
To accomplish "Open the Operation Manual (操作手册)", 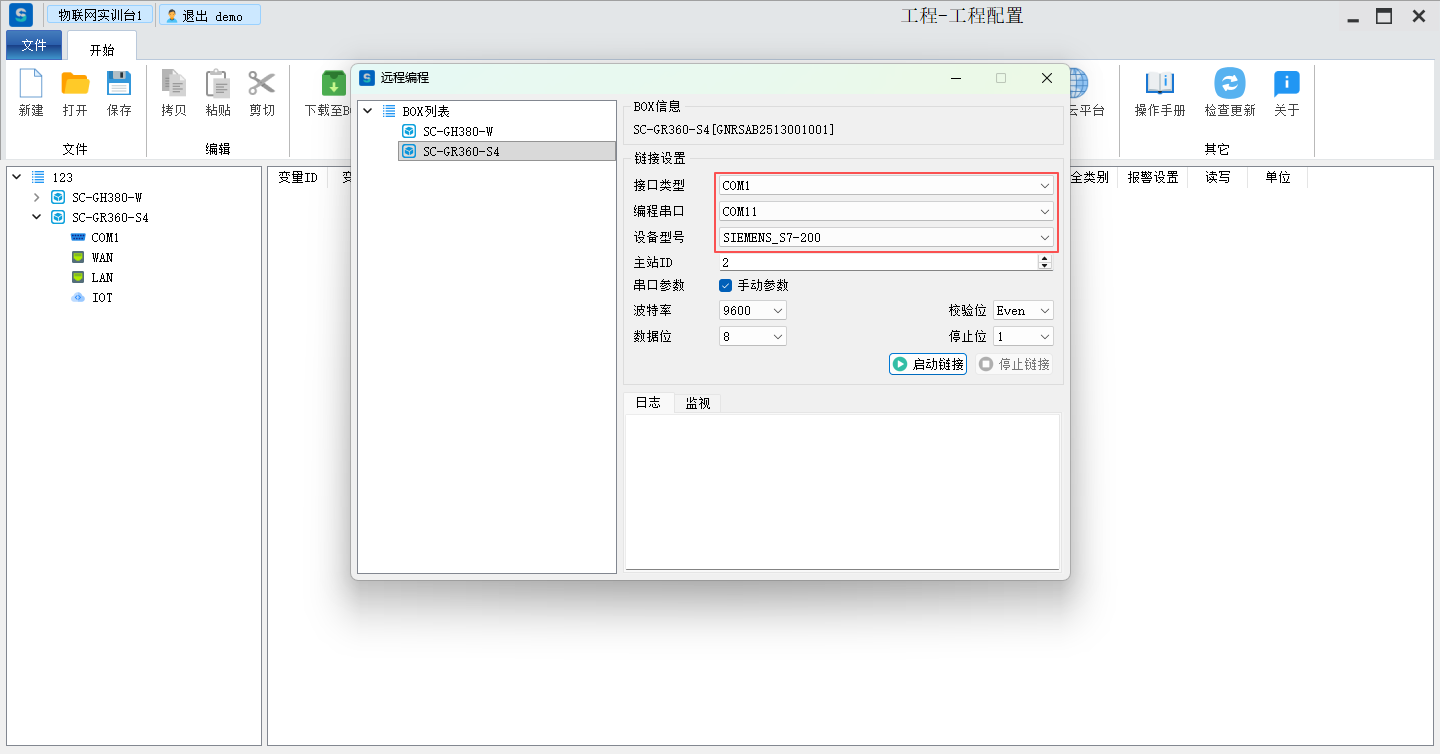I will (1159, 84).
